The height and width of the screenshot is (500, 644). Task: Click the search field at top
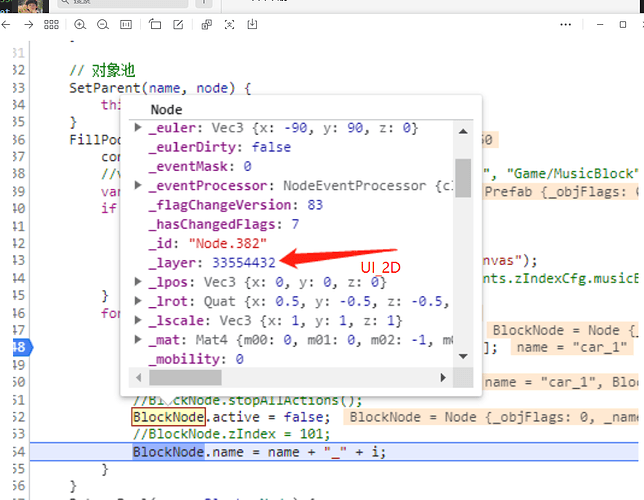click(123, 3)
